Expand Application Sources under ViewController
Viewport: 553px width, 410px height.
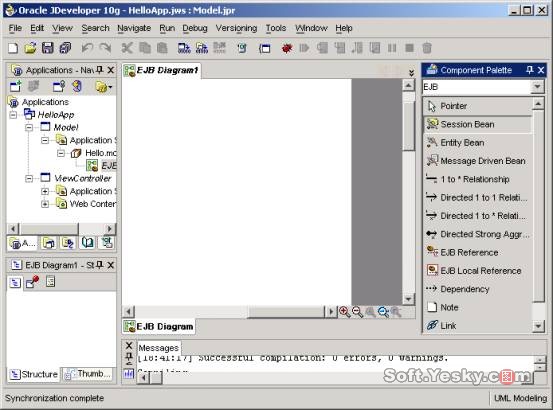(x=45, y=191)
